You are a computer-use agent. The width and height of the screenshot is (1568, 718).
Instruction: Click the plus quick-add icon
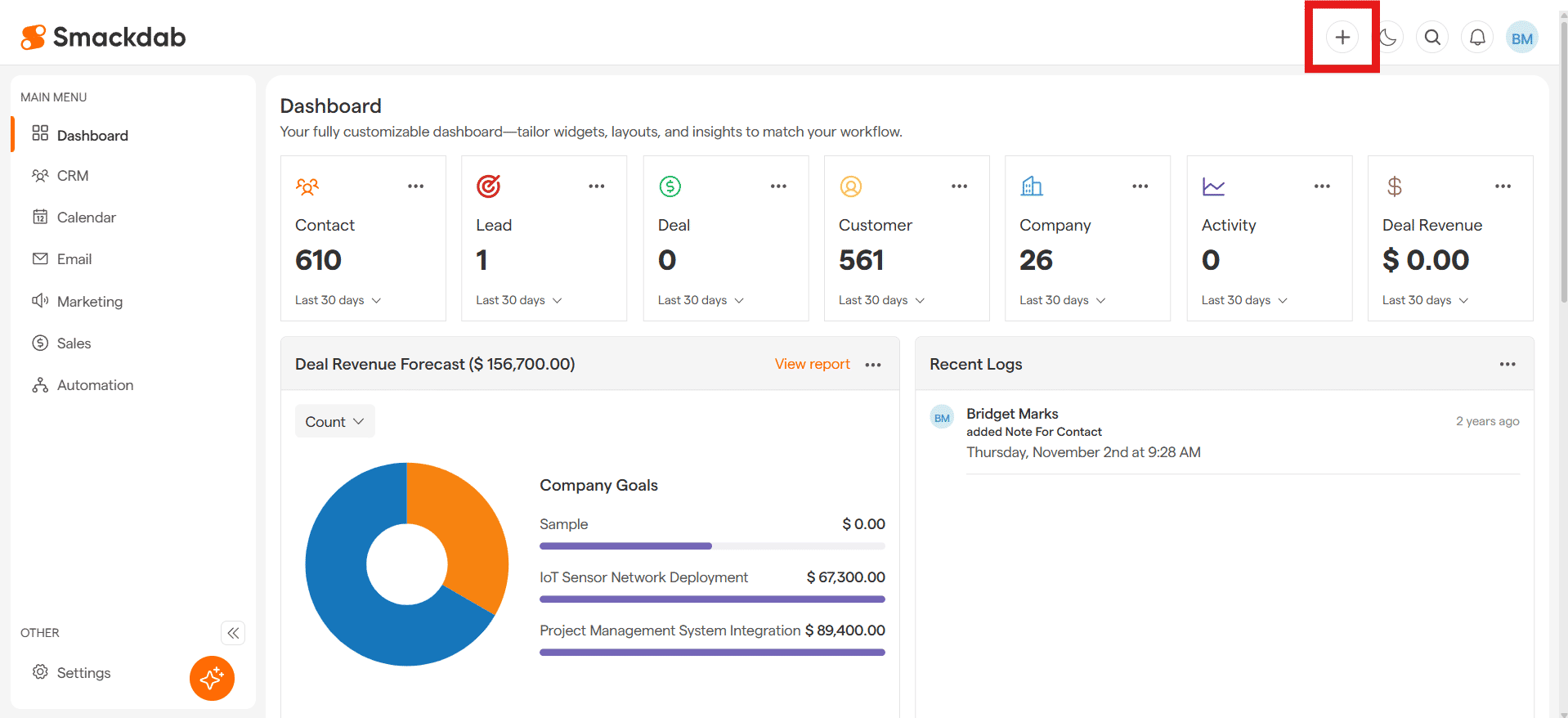[1342, 38]
